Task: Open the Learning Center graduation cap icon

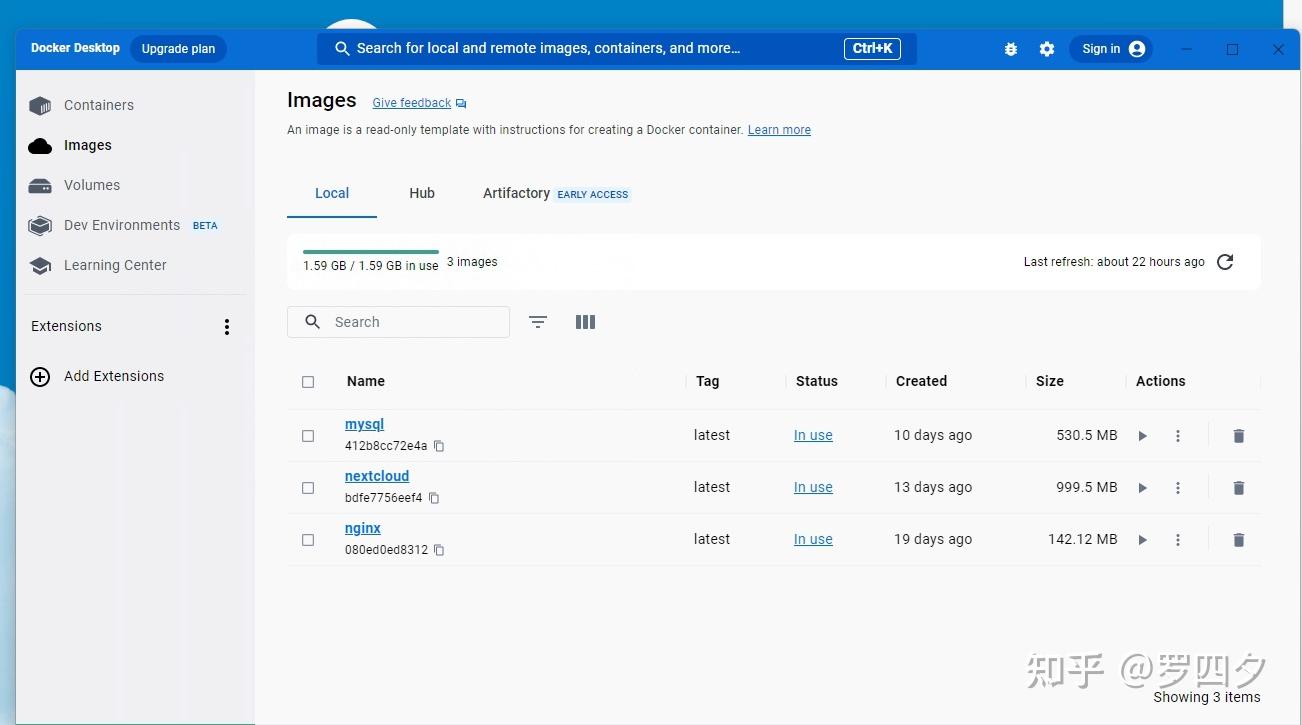Action: [x=40, y=266]
